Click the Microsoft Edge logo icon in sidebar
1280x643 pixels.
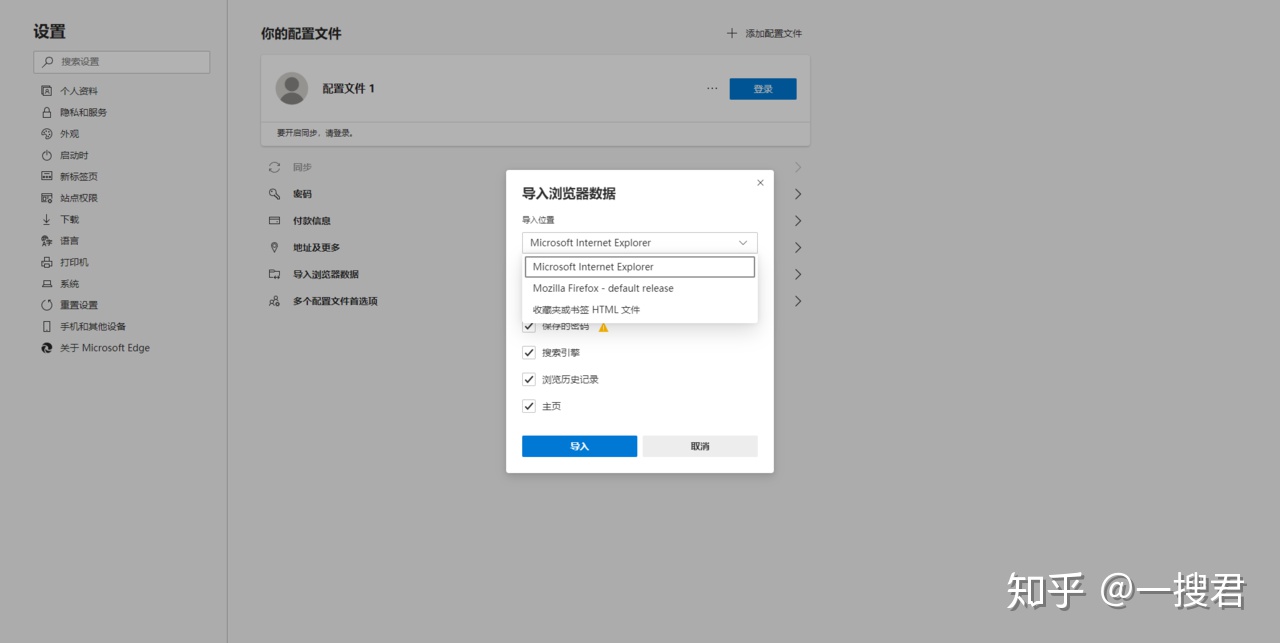[x=46, y=348]
